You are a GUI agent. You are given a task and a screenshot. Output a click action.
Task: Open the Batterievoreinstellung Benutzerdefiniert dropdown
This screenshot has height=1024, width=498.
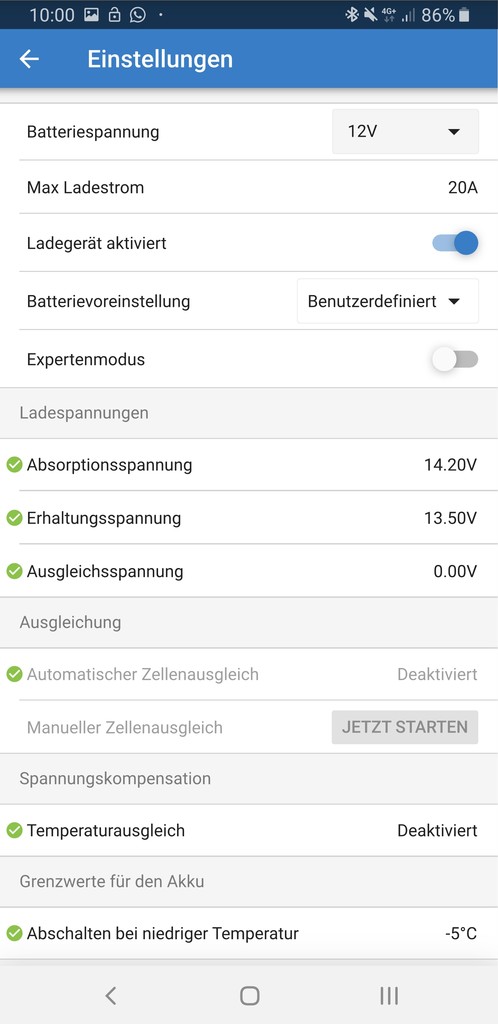point(388,301)
